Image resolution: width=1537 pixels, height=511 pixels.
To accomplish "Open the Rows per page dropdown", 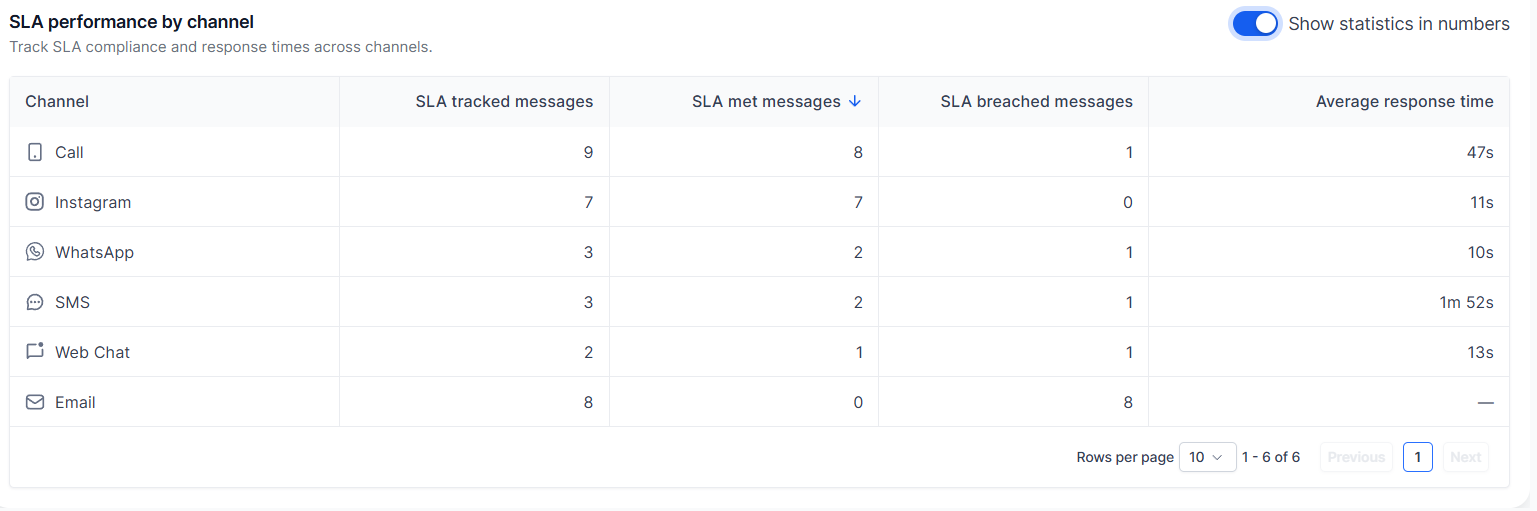I will pos(1207,457).
